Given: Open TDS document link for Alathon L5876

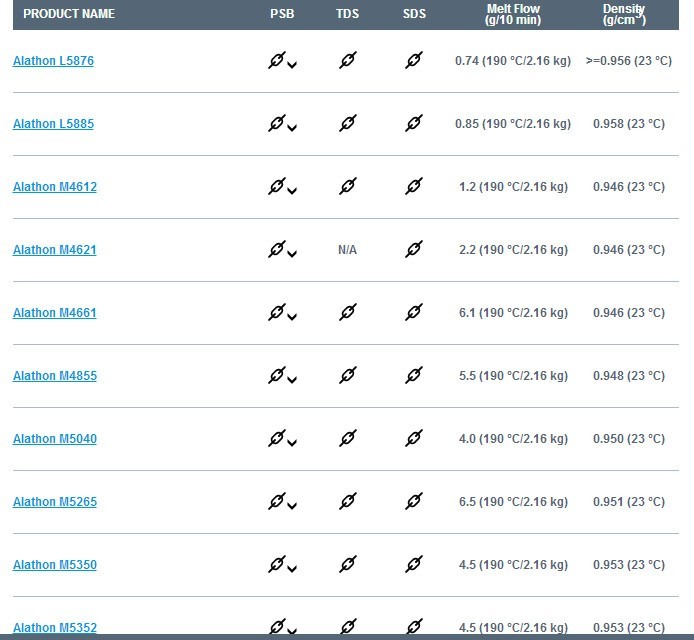Looking at the screenshot, I should pyautogui.click(x=348, y=60).
